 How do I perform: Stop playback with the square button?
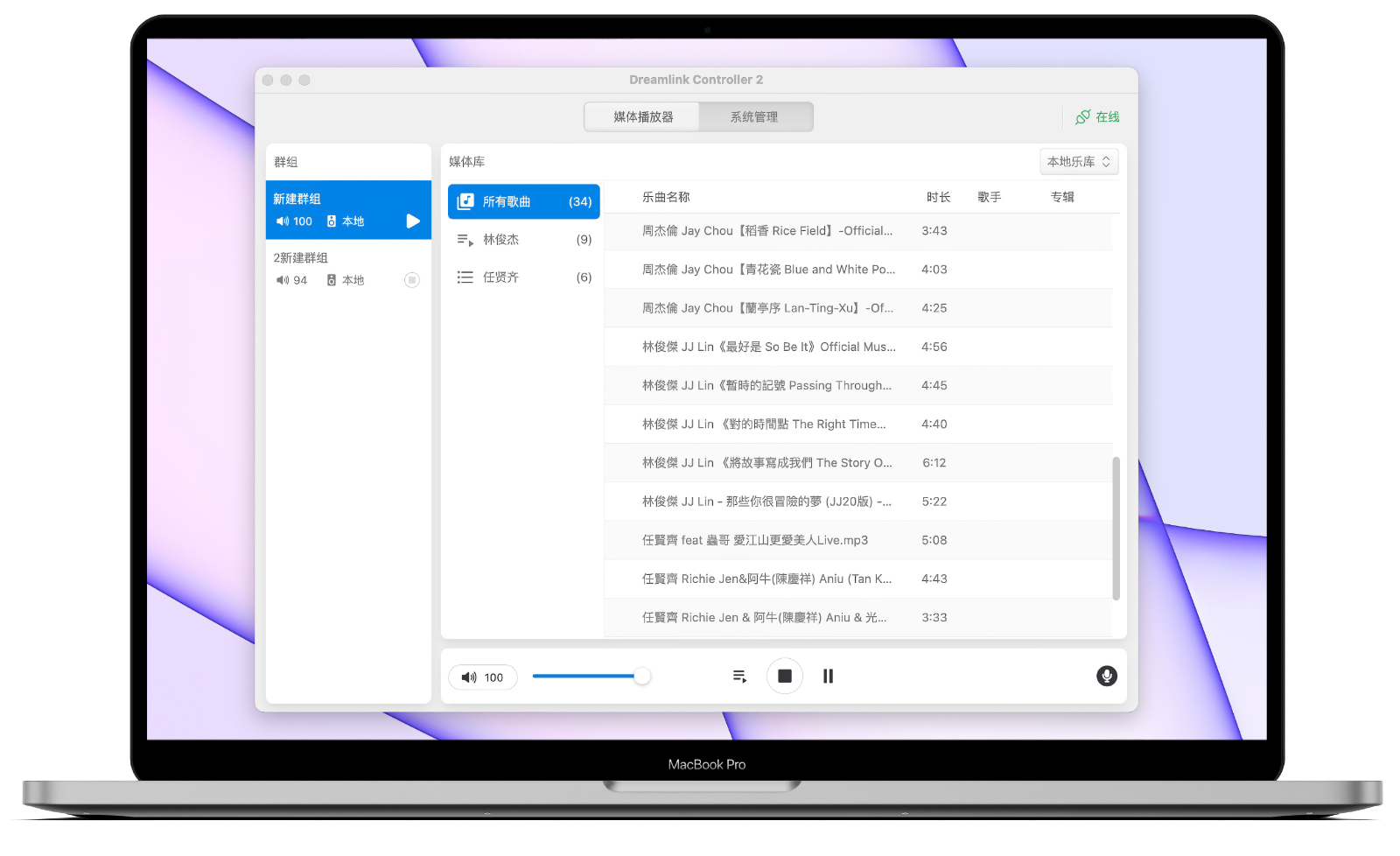tap(785, 676)
